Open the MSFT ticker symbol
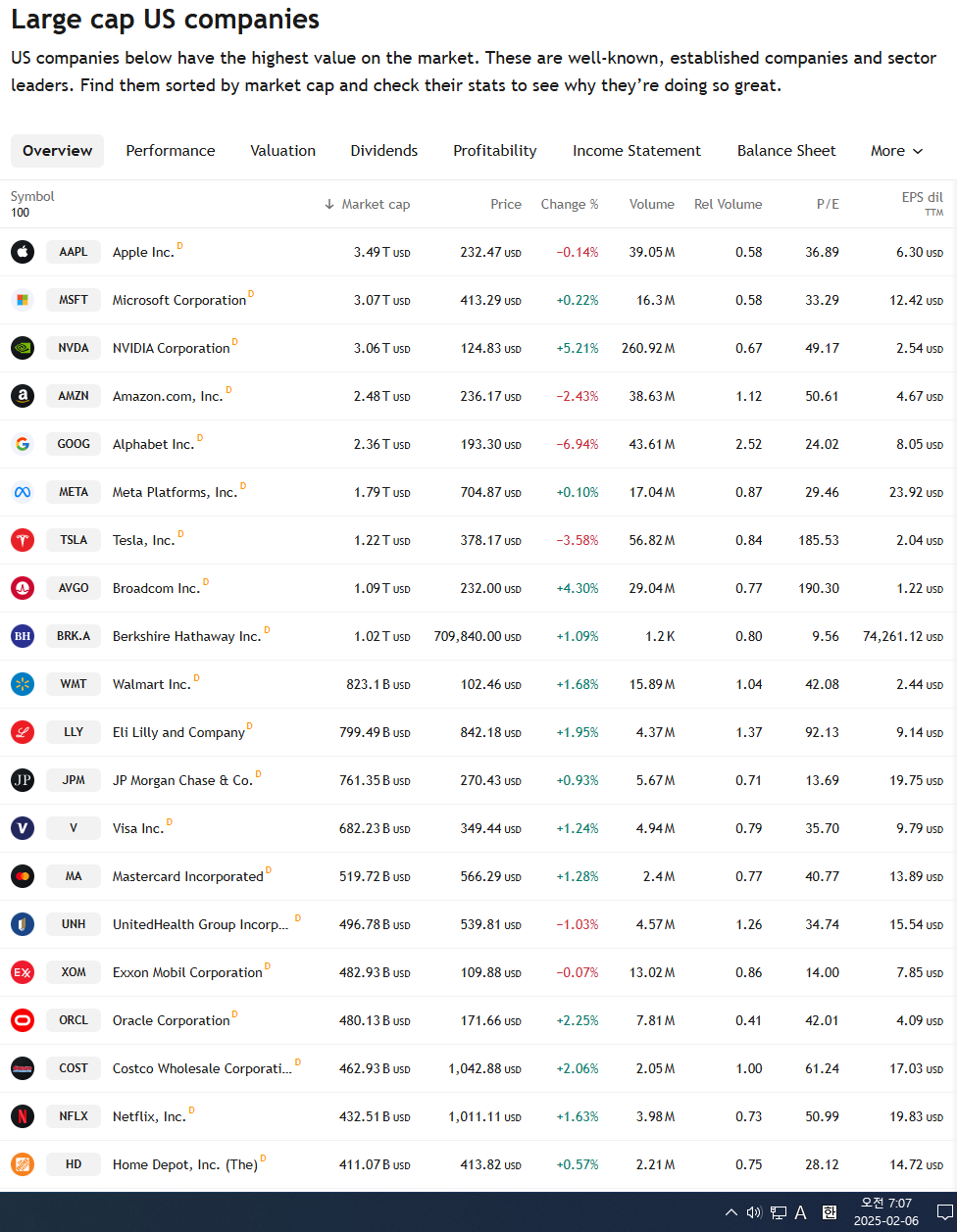Image resolution: width=957 pixels, height=1232 pixels. tap(74, 300)
